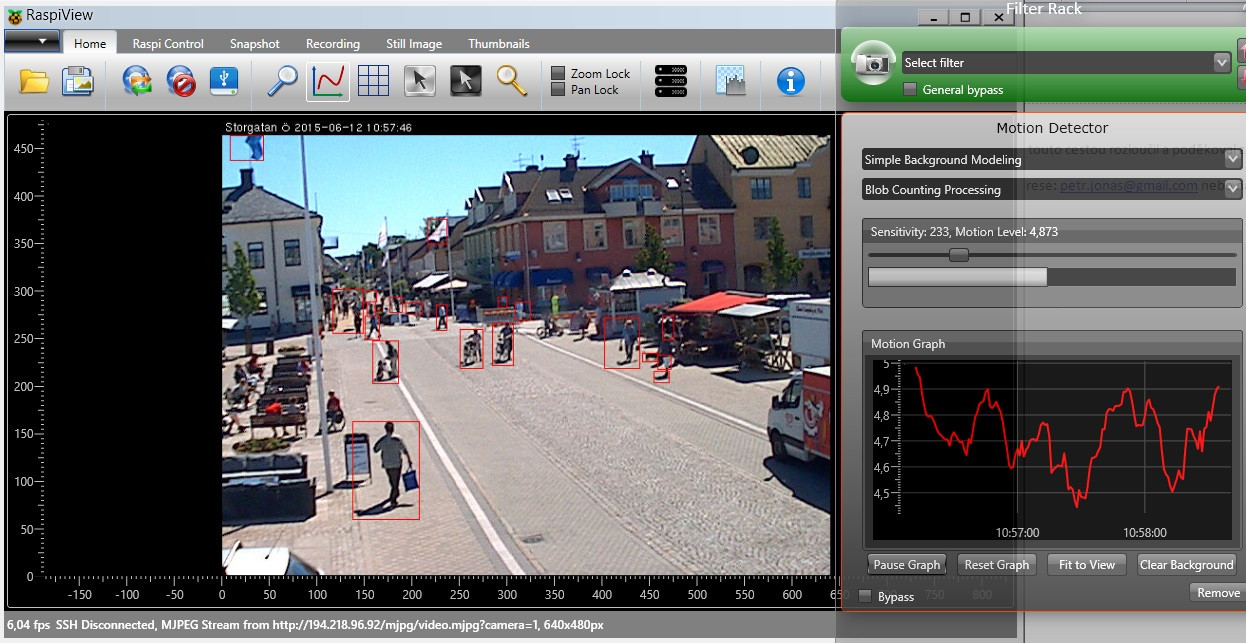The image size is (1246, 643).
Task: Open the application menu dropdown button
Action: [x=31, y=41]
